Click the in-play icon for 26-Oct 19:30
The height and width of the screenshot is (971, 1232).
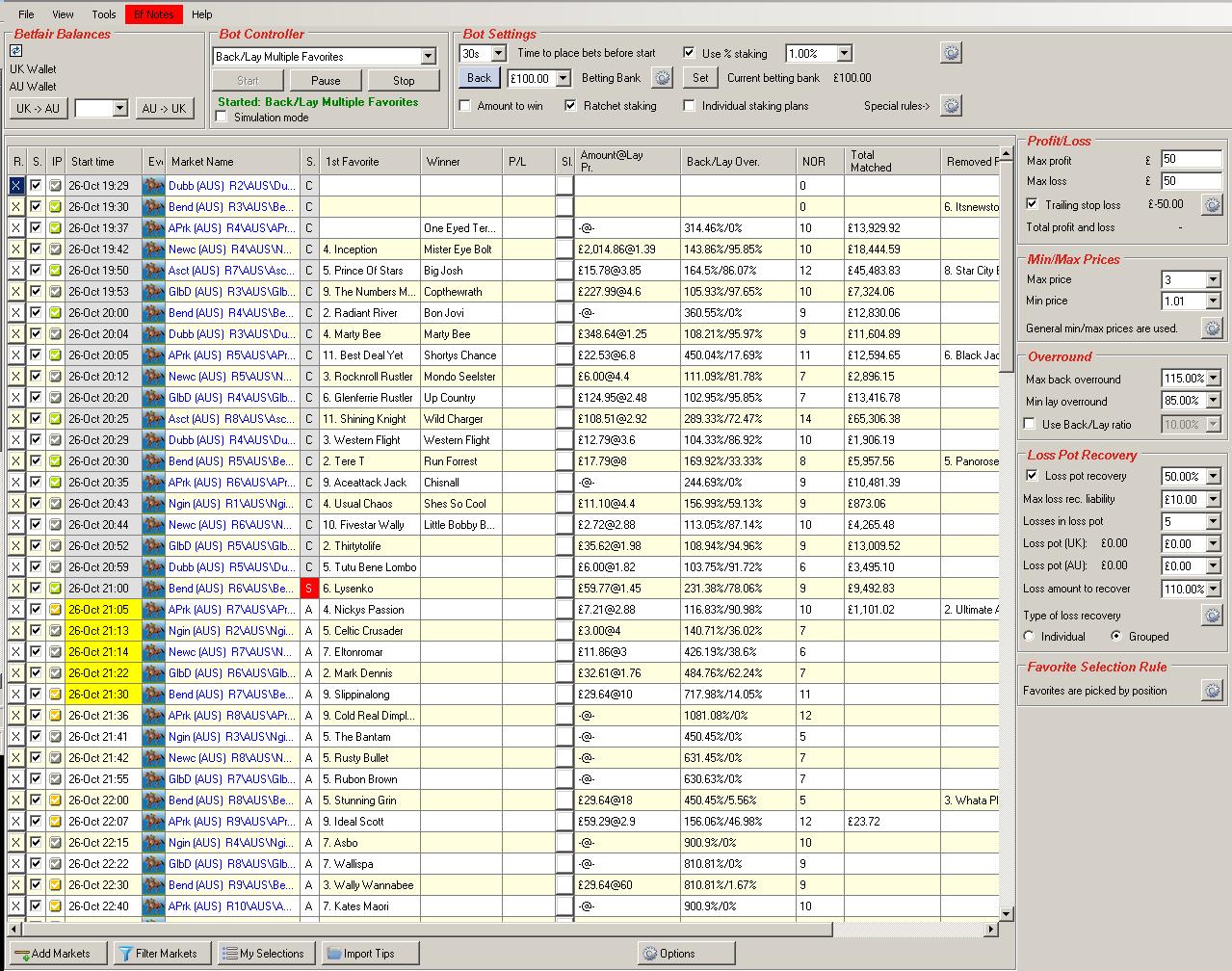(56, 207)
